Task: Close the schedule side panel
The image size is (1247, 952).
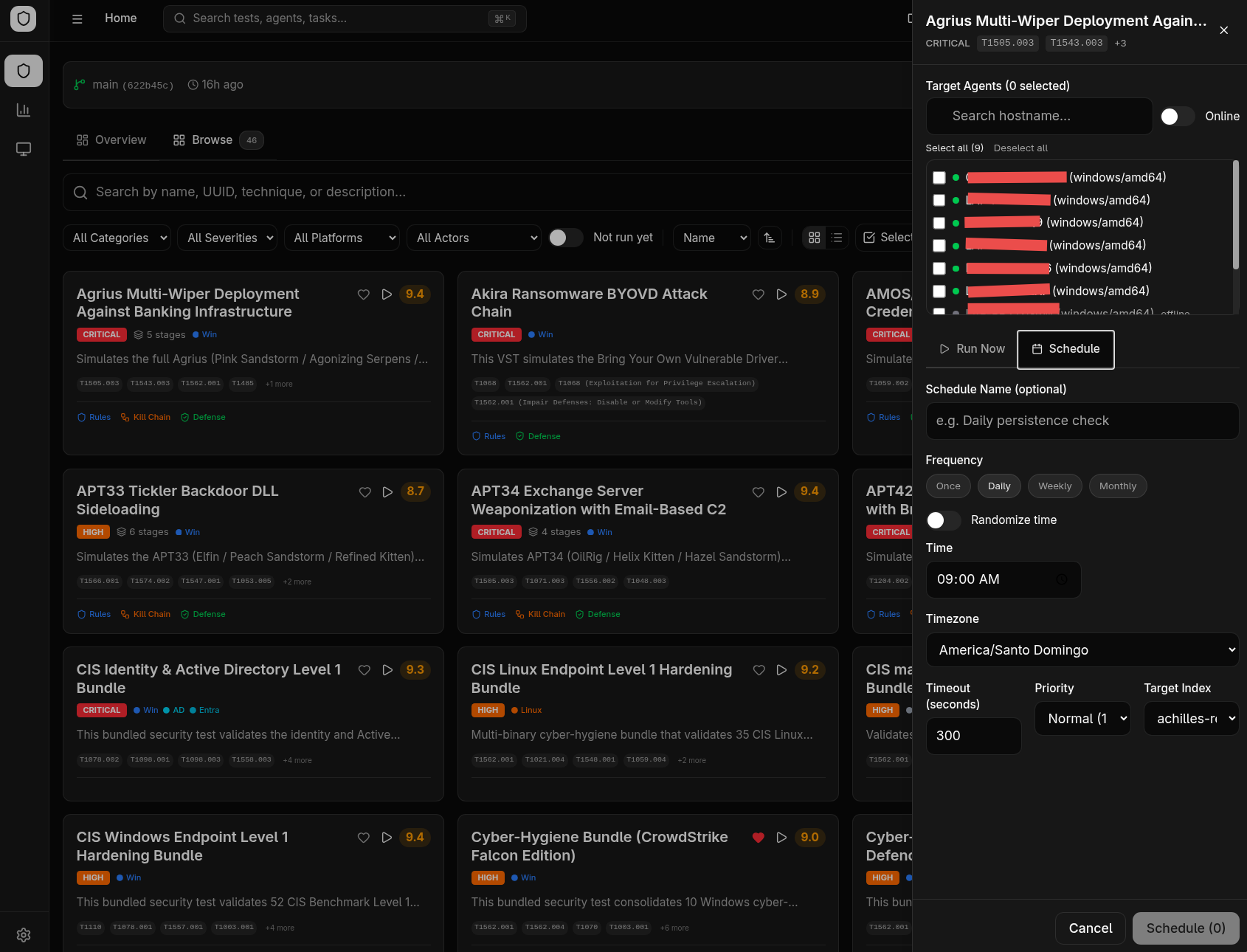Action: (1224, 30)
